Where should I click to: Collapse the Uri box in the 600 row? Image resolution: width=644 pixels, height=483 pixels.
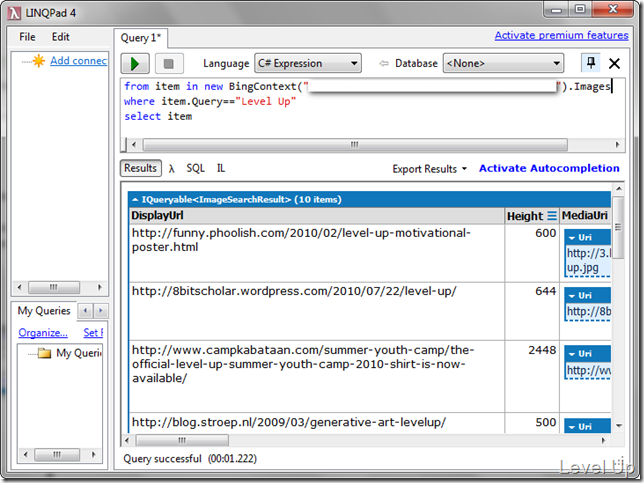572,238
